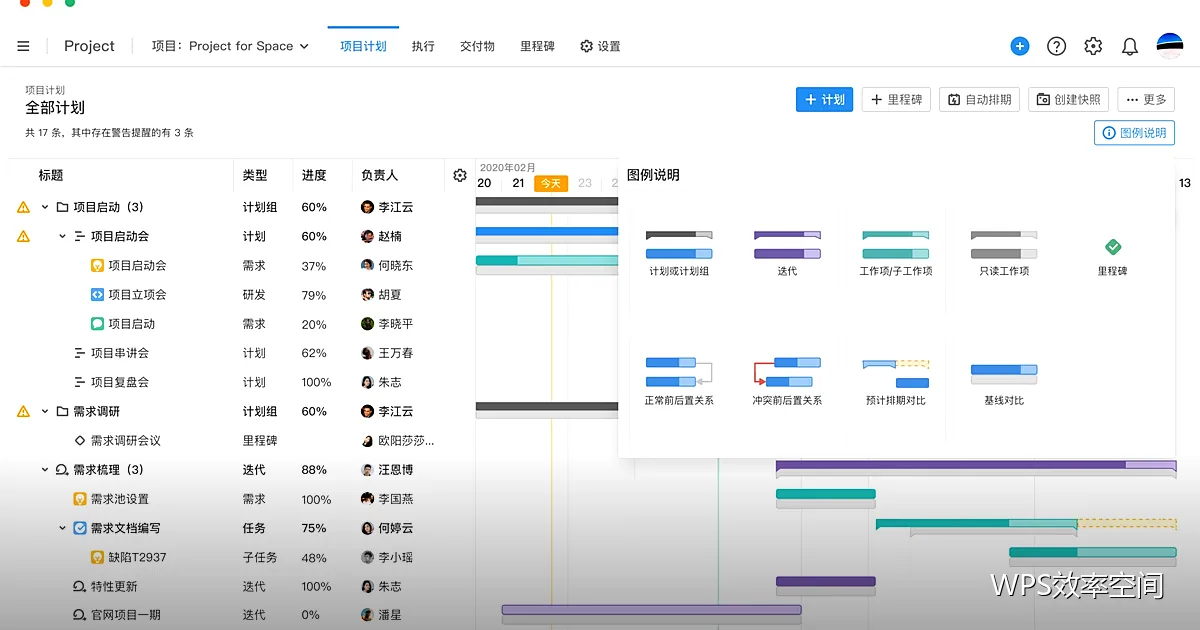Collapse the 需求文档编写 task
This screenshot has width=1200, height=630.
62,528
